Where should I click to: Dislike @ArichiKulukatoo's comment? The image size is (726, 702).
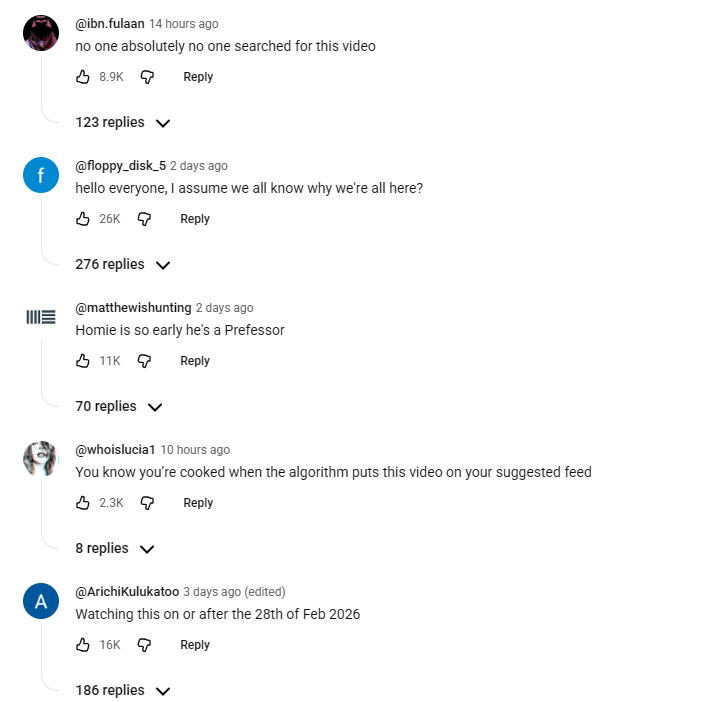[144, 645]
